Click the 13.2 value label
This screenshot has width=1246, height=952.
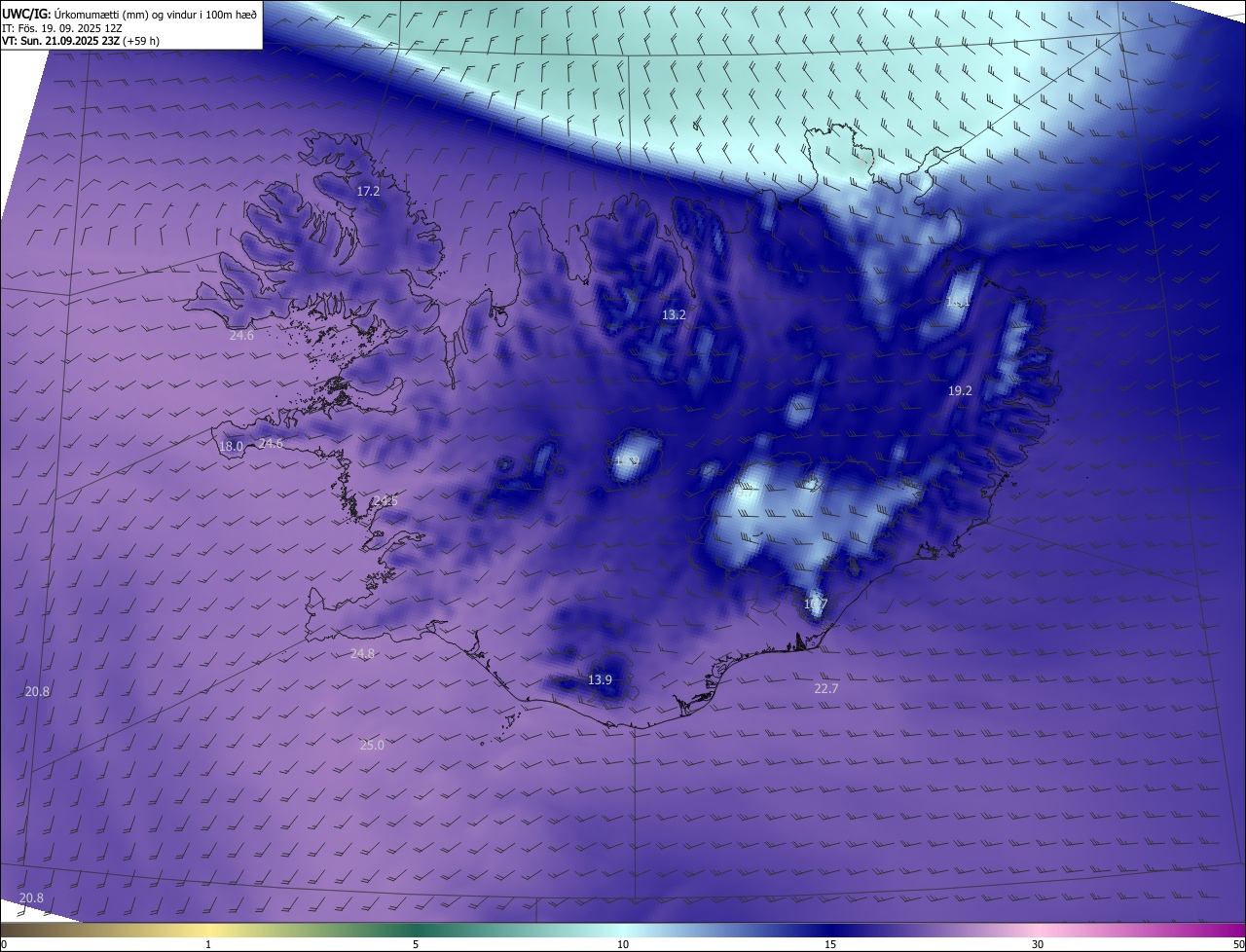click(x=674, y=314)
